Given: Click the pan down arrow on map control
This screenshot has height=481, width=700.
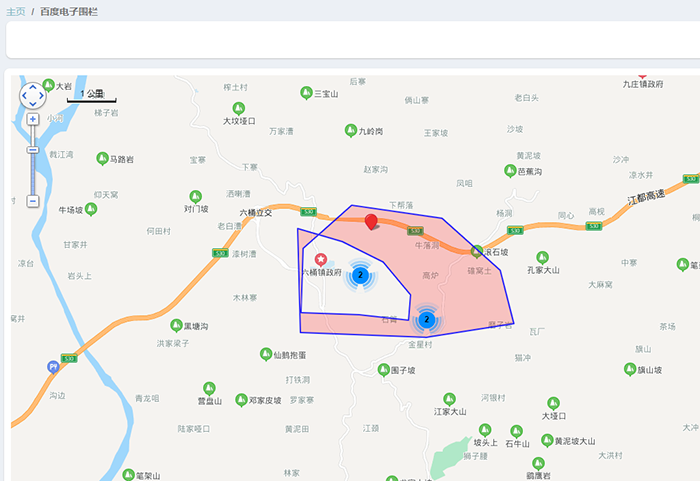Looking at the screenshot, I should click(32, 105).
